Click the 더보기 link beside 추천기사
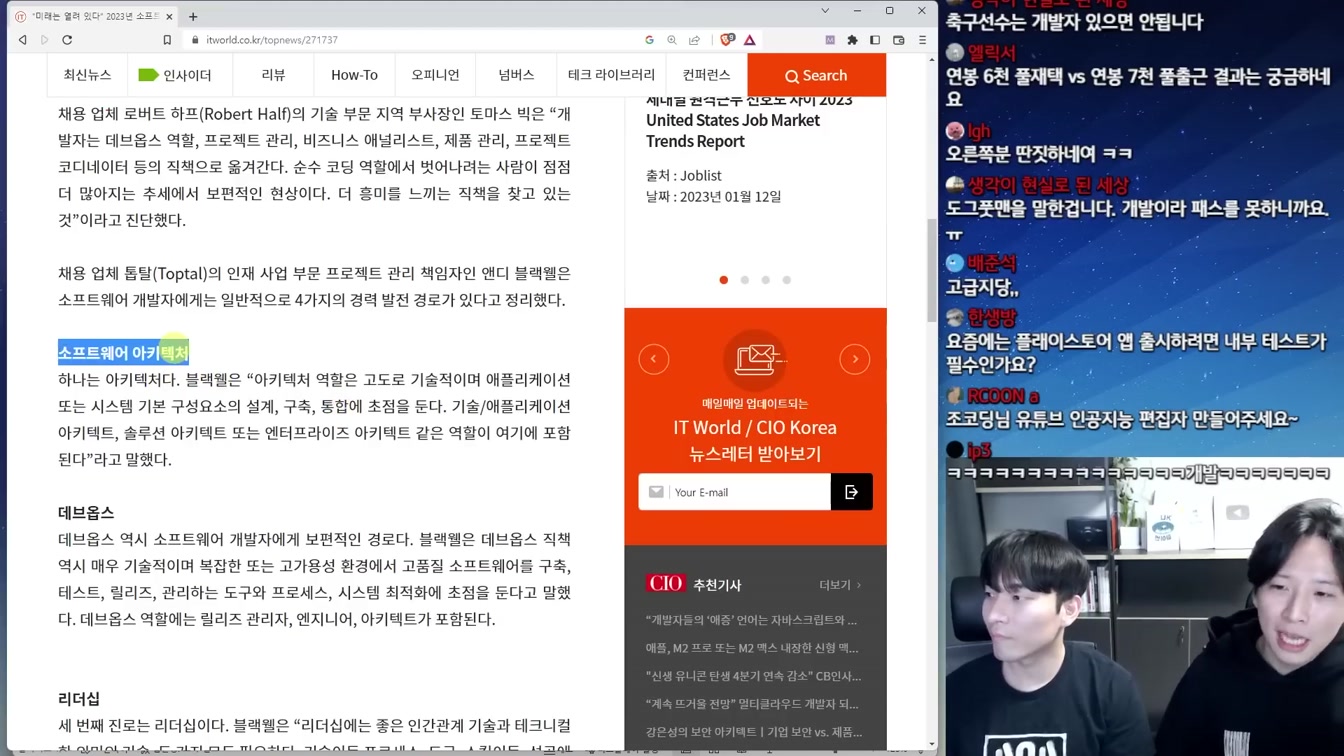This screenshot has width=1344, height=756. pos(840,585)
